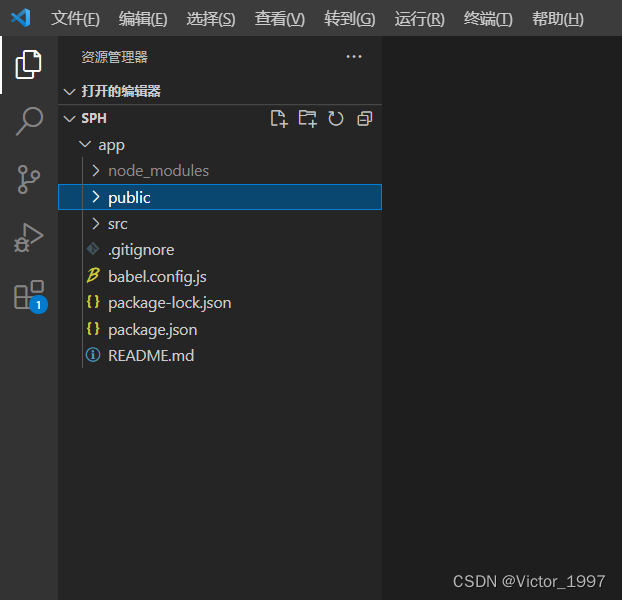Click the README.md info icon
The width and height of the screenshot is (622, 600).
[93, 355]
